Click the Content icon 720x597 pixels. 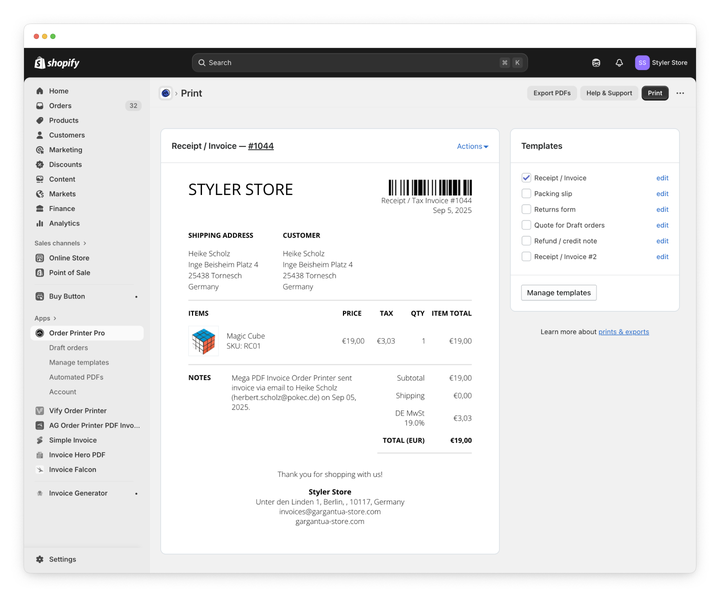click(x=40, y=179)
